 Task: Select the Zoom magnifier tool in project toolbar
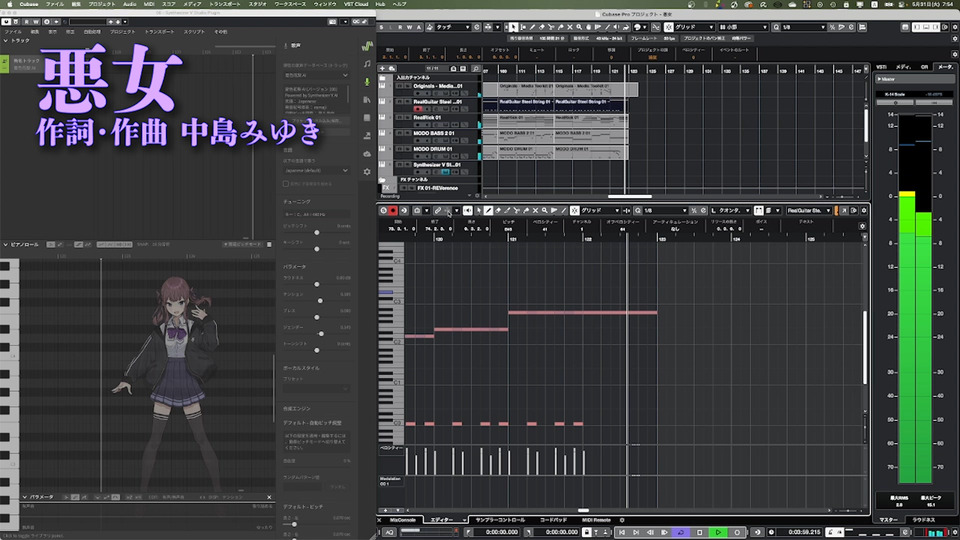click(579, 27)
